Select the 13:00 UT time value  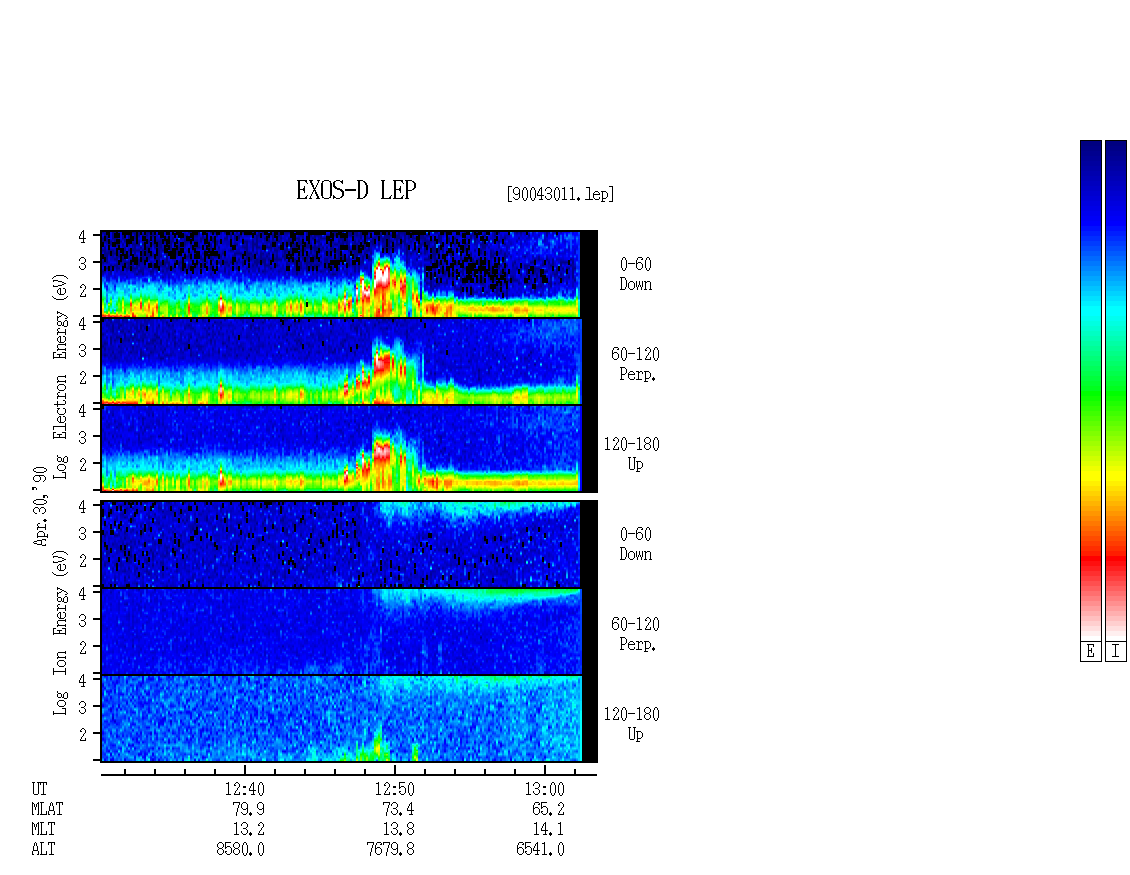[545, 789]
